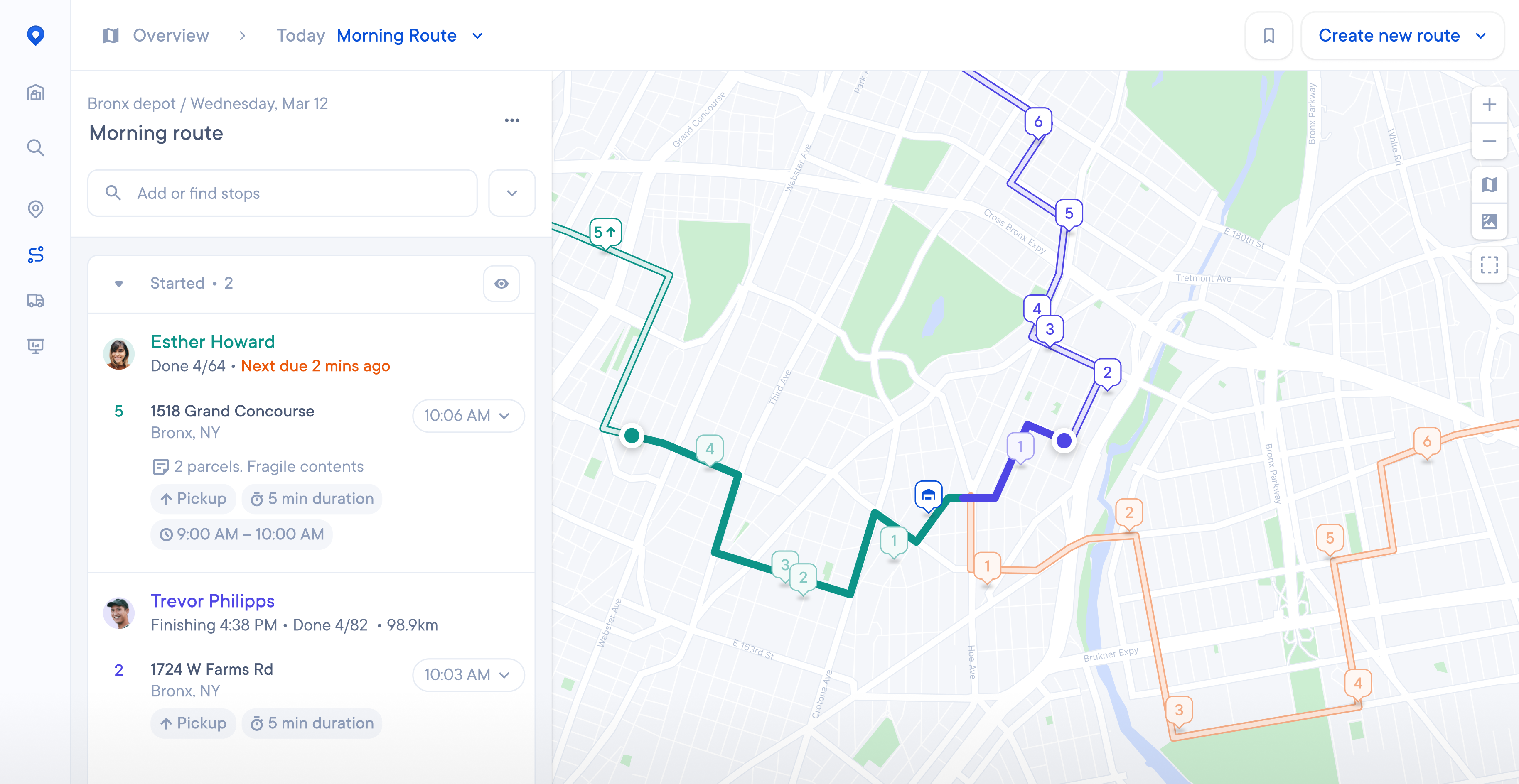Click Esther Howard's green vehicle position dot
1519x784 pixels.
(632, 436)
